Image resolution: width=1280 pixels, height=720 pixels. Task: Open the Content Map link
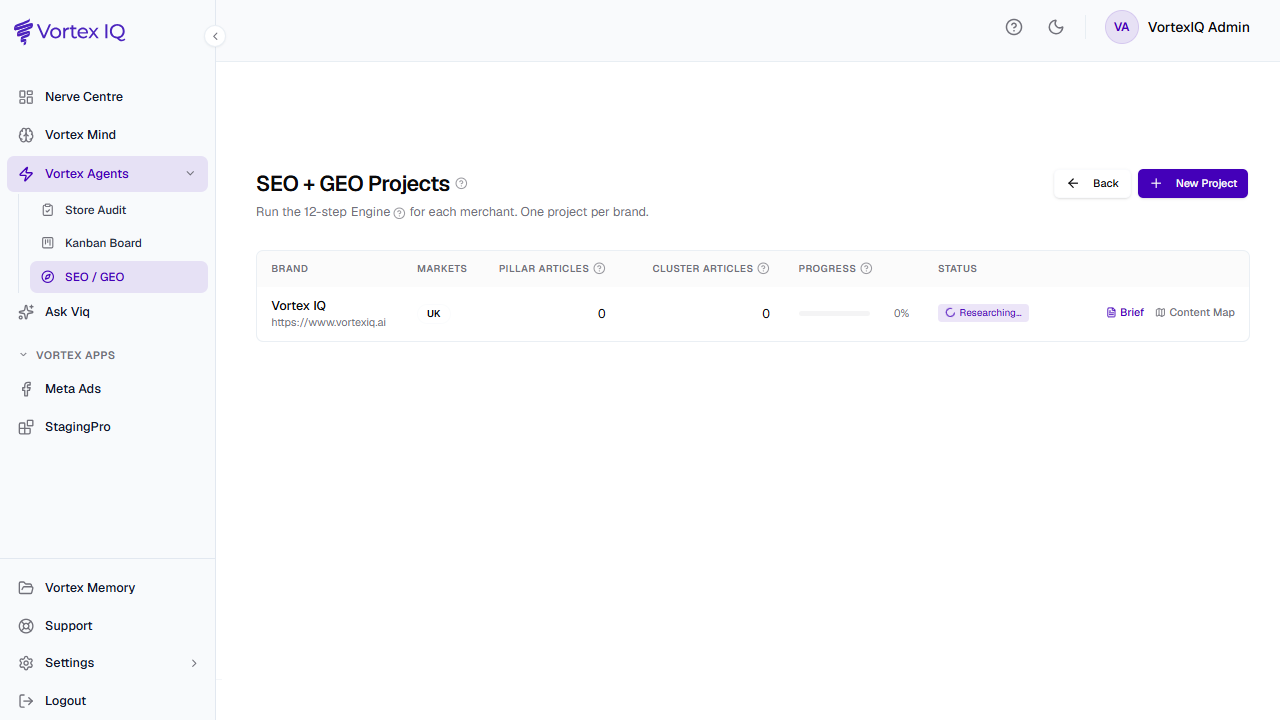coord(1195,313)
